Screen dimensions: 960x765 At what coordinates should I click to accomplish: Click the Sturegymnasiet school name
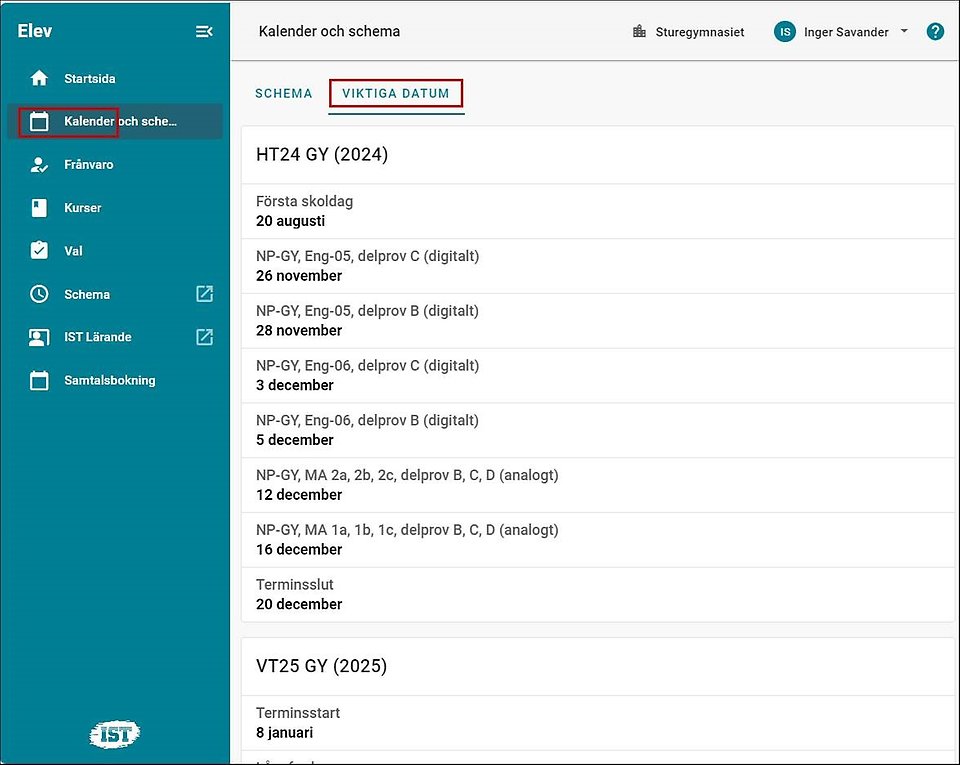tap(699, 32)
